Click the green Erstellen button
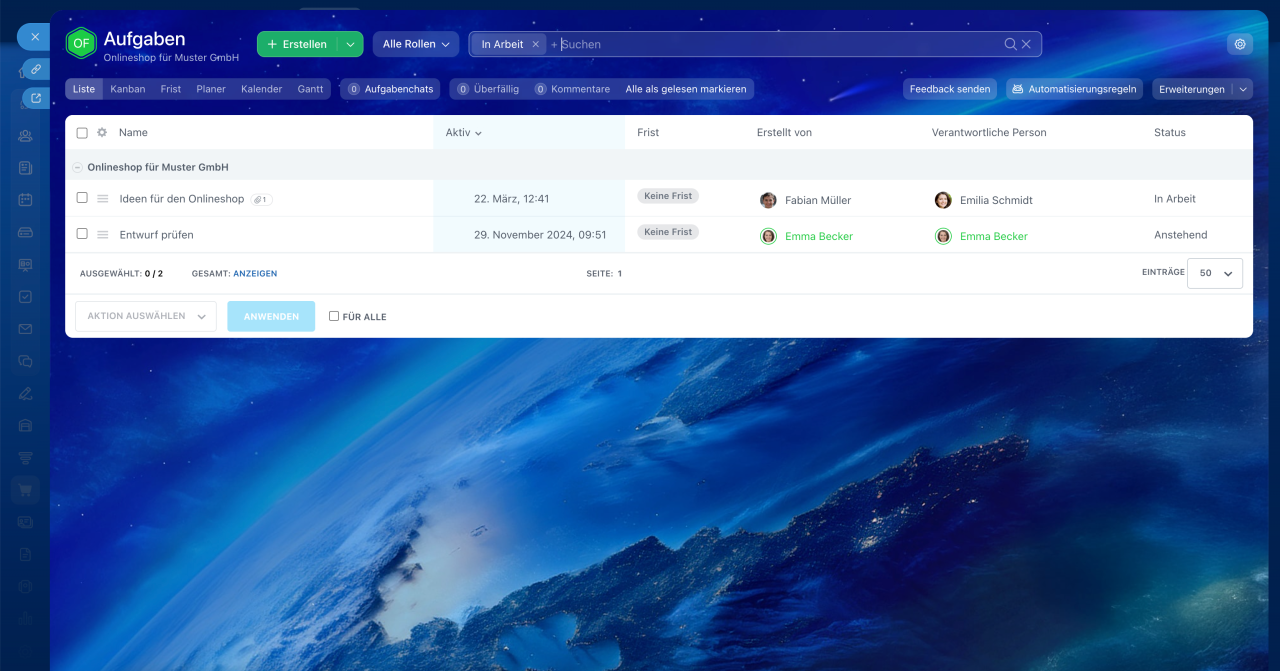The height and width of the screenshot is (671, 1280). coord(297,44)
